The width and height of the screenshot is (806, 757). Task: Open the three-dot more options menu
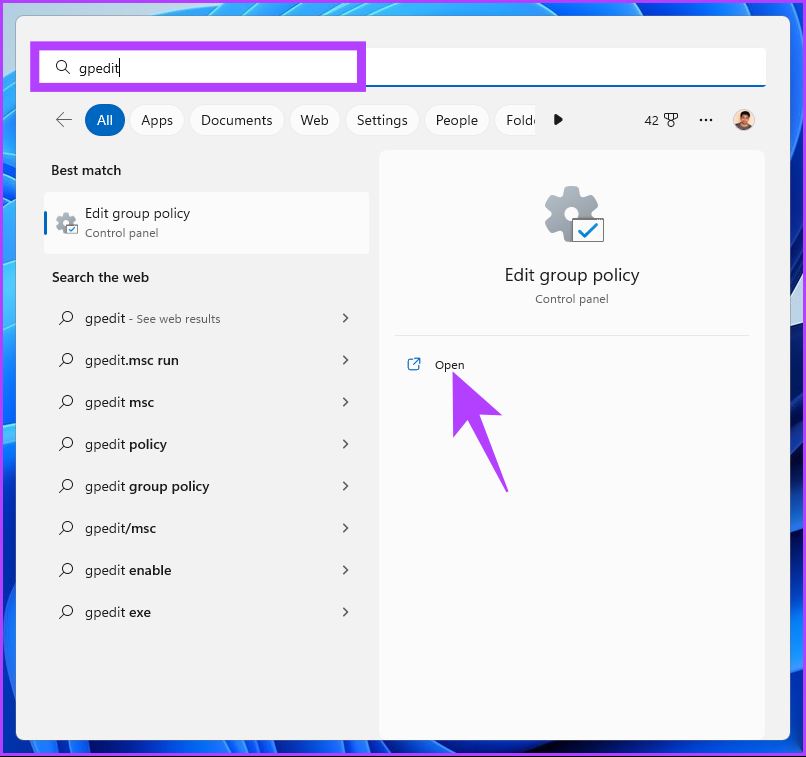pyautogui.click(x=706, y=120)
